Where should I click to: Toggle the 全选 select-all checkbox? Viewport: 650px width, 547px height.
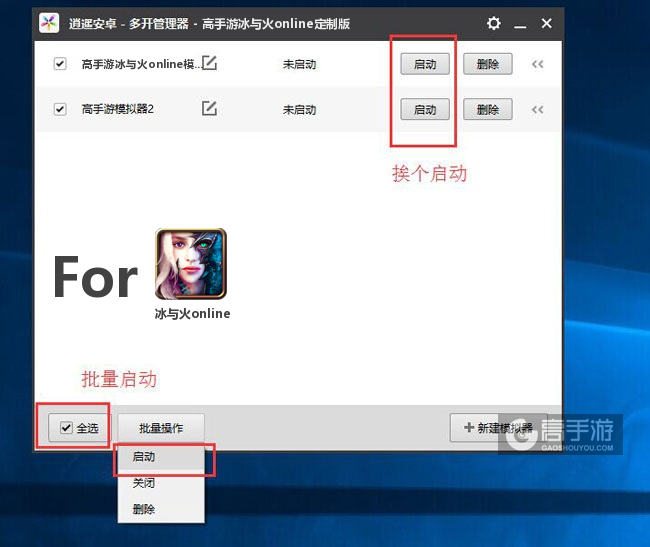(x=67, y=428)
